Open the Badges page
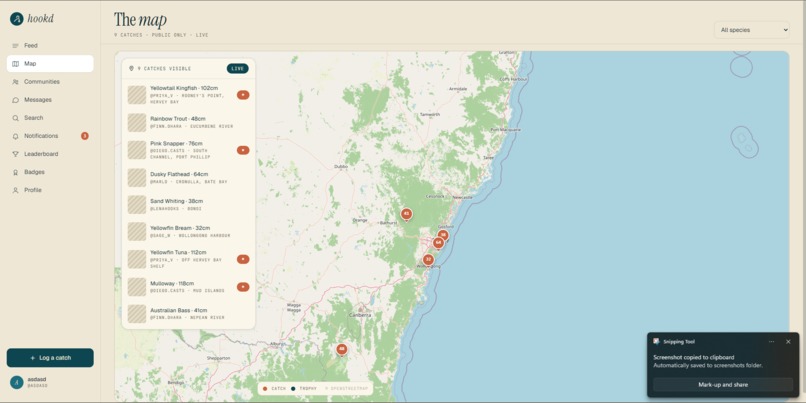This screenshot has height=403, width=806. [x=50, y=172]
